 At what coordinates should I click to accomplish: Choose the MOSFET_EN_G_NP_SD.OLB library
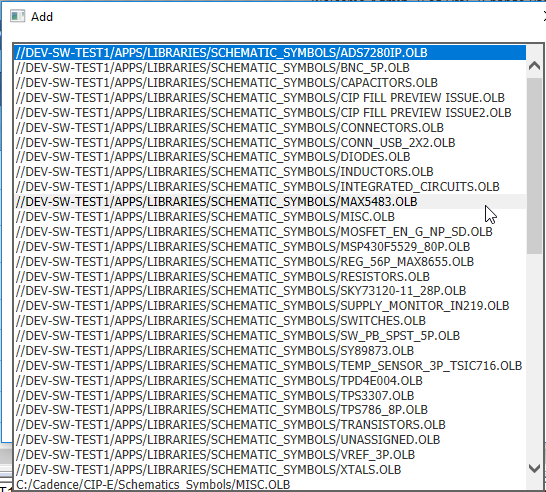coord(270,232)
